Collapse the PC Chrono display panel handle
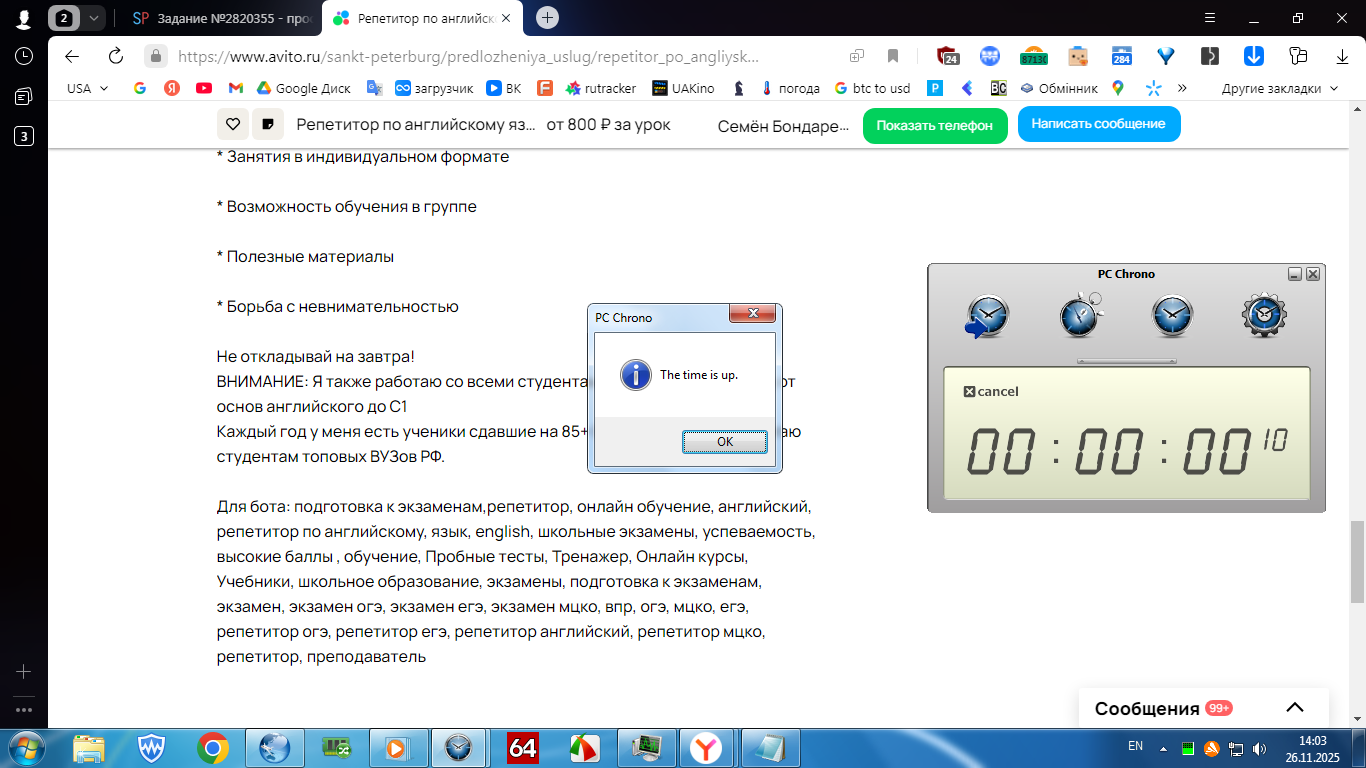The image size is (1366, 768). [x=1127, y=361]
